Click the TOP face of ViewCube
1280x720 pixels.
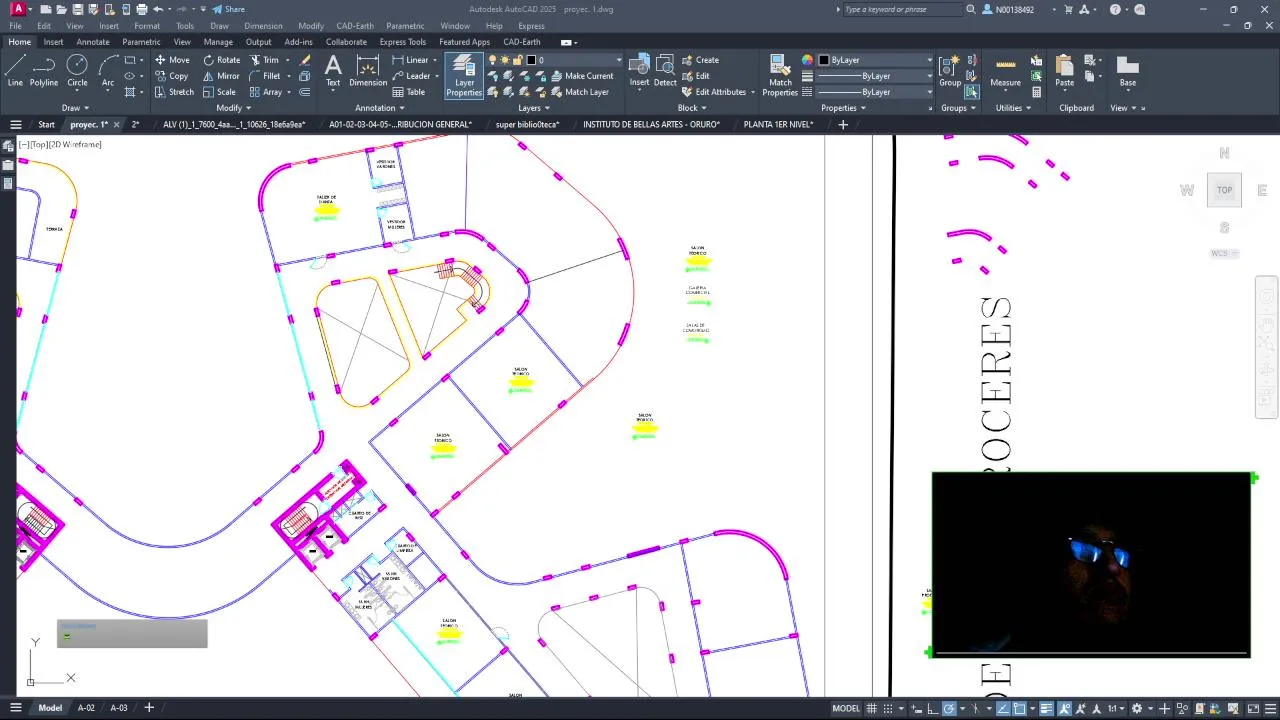click(1224, 190)
